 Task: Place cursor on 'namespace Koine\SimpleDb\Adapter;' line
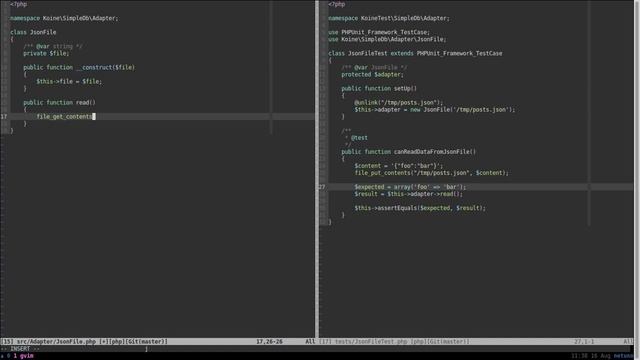point(64,18)
